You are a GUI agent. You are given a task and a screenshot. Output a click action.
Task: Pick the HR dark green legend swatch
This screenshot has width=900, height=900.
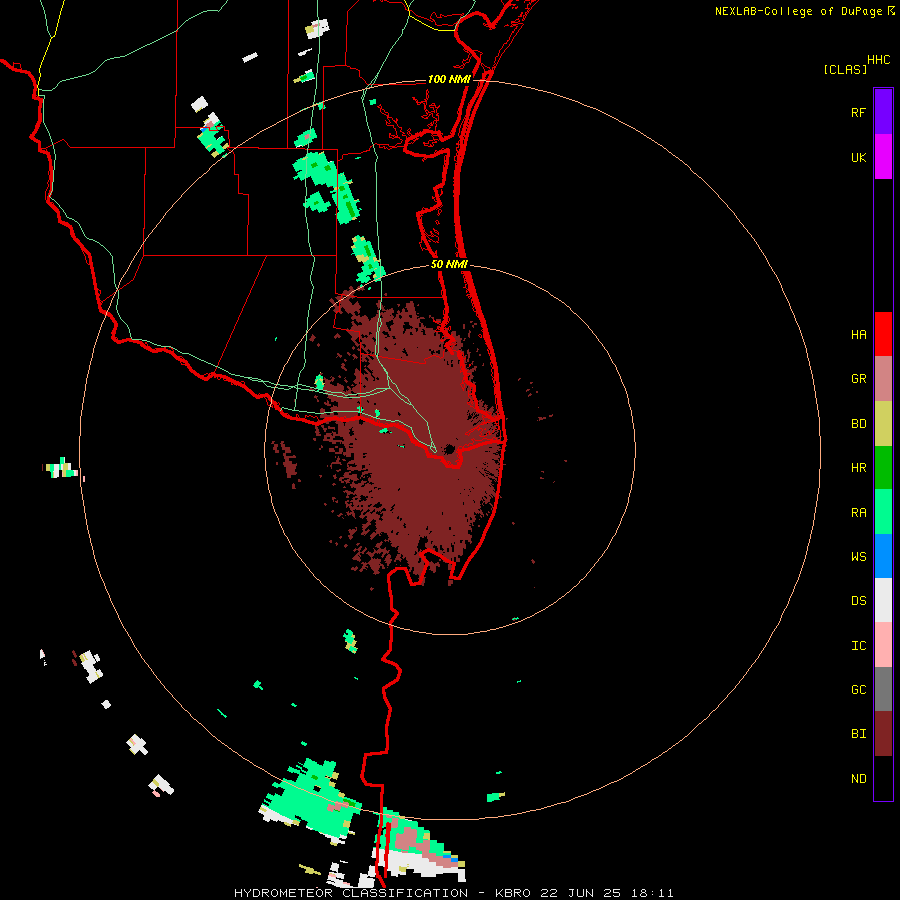pos(883,468)
